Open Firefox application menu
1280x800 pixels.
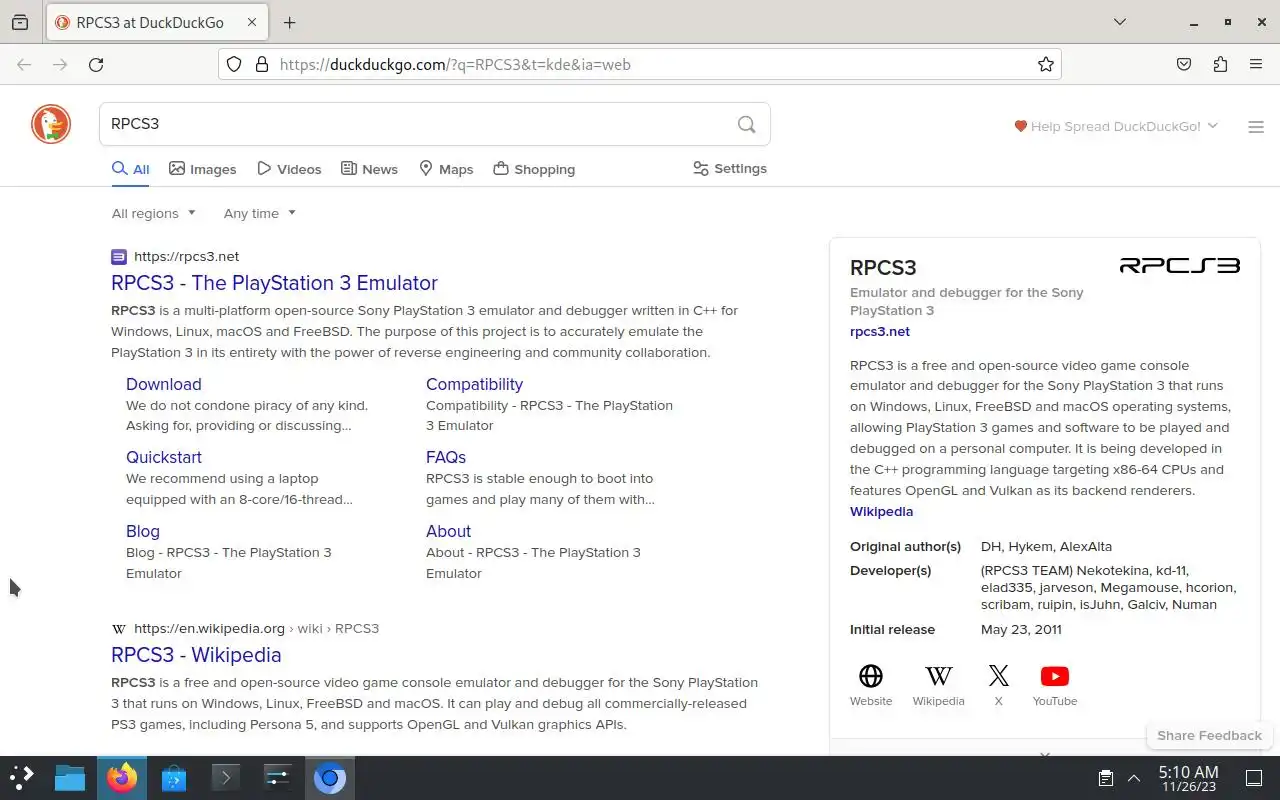1256,64
